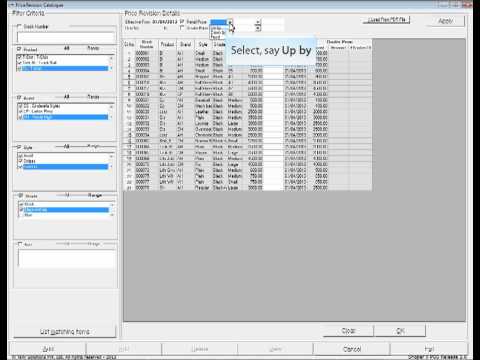480x360 pixels.
Task: Select stock number 000001 cell
Action: click(147, 53)
